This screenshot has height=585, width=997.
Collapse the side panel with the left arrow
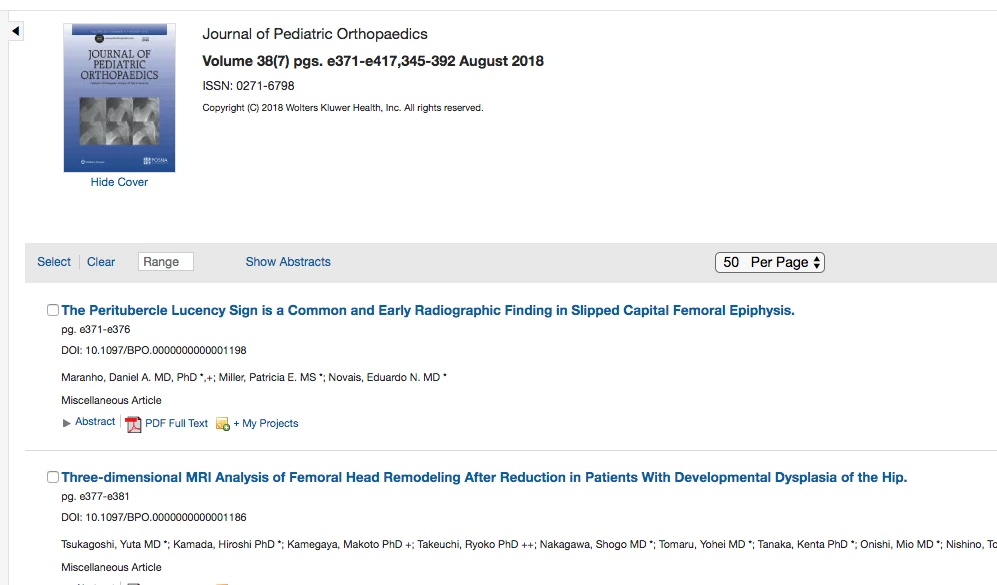[16, 31]
